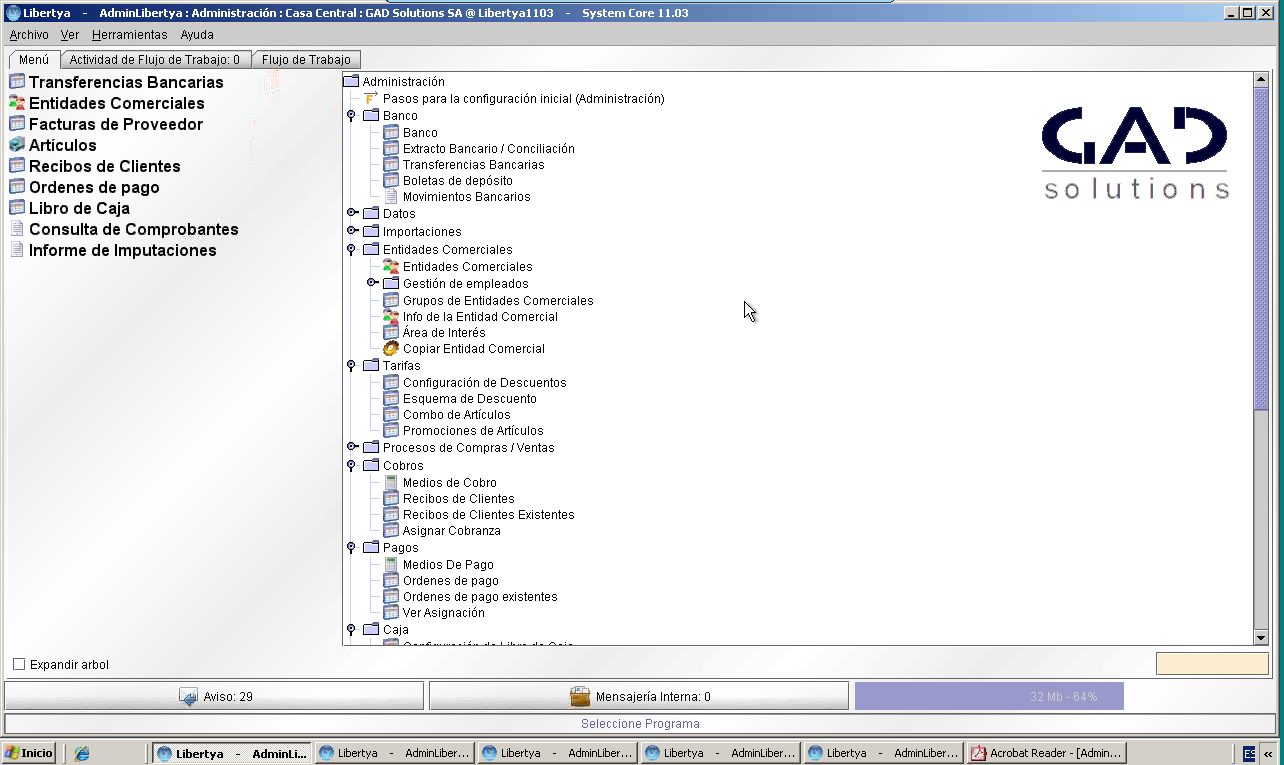
Task: Open Informe de Imputaciones report icon
Action: [16, 250]
